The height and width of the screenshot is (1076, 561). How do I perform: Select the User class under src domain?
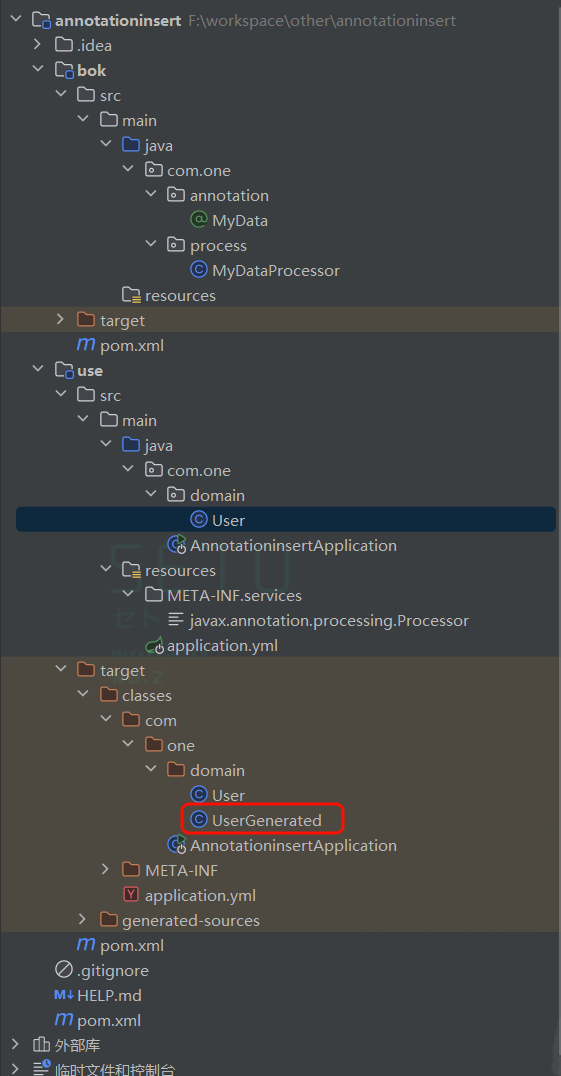[x=285, y=519]
